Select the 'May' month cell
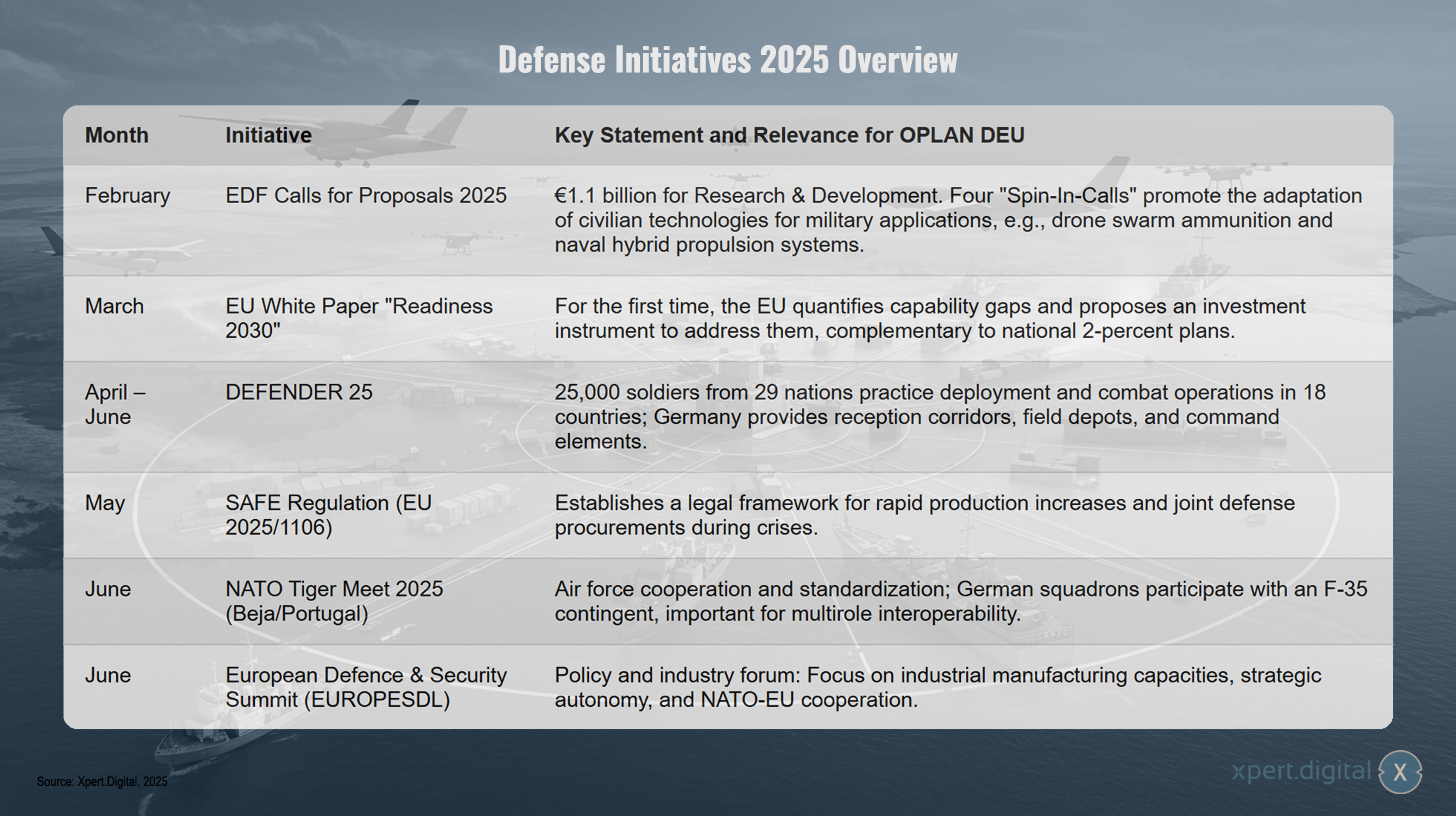1456x816 pixels. click(x=105, y=503)
